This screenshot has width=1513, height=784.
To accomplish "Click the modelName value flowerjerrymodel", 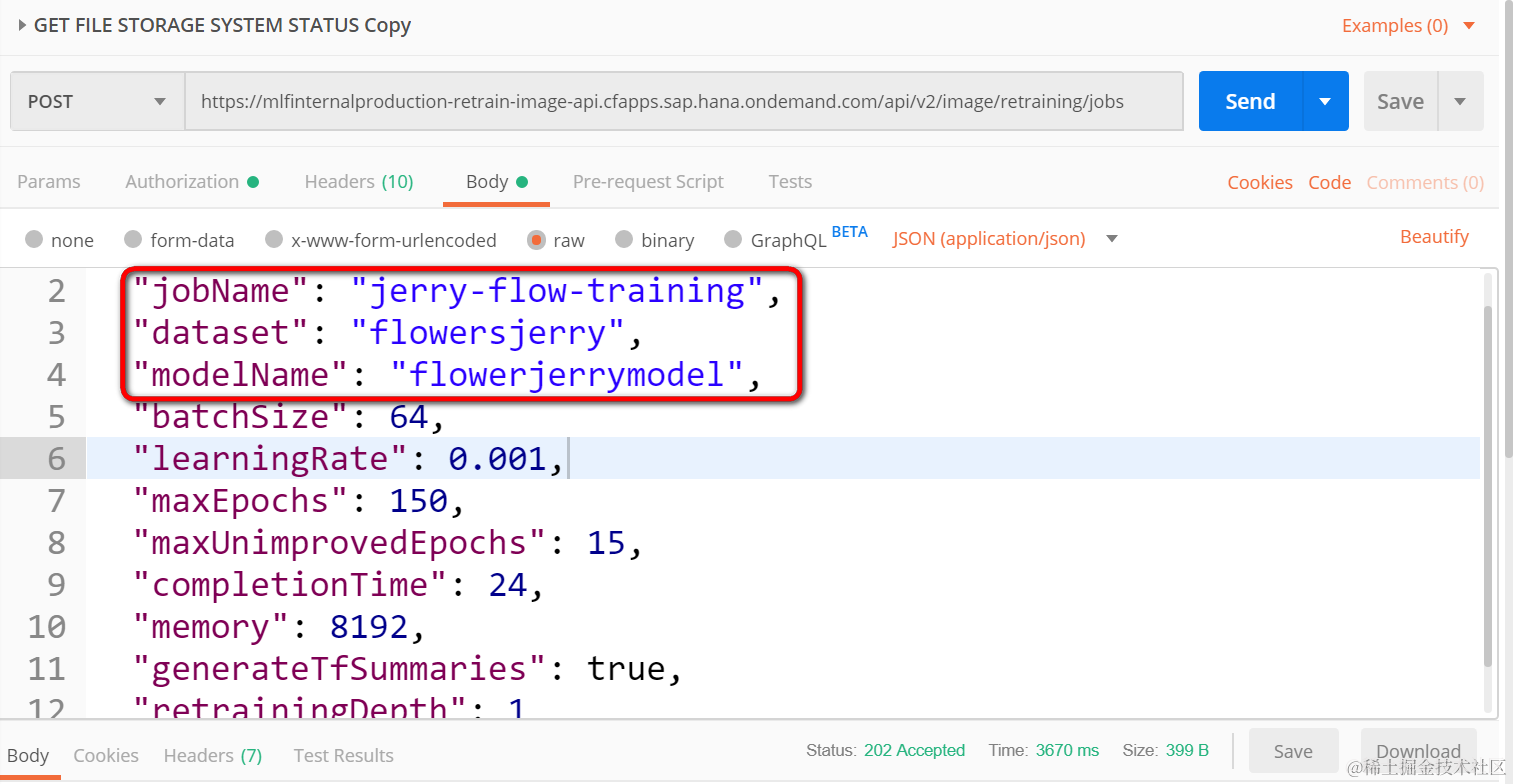I will tap(568, 375).
